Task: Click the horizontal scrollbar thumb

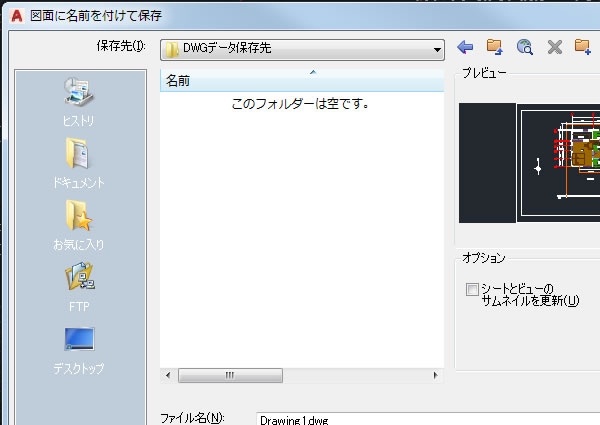Action: [x=230, y=375]
